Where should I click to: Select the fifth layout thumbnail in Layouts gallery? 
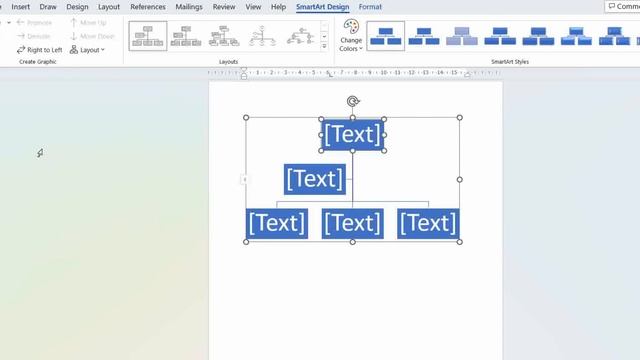pyautogui.click(x=300, y=36)
